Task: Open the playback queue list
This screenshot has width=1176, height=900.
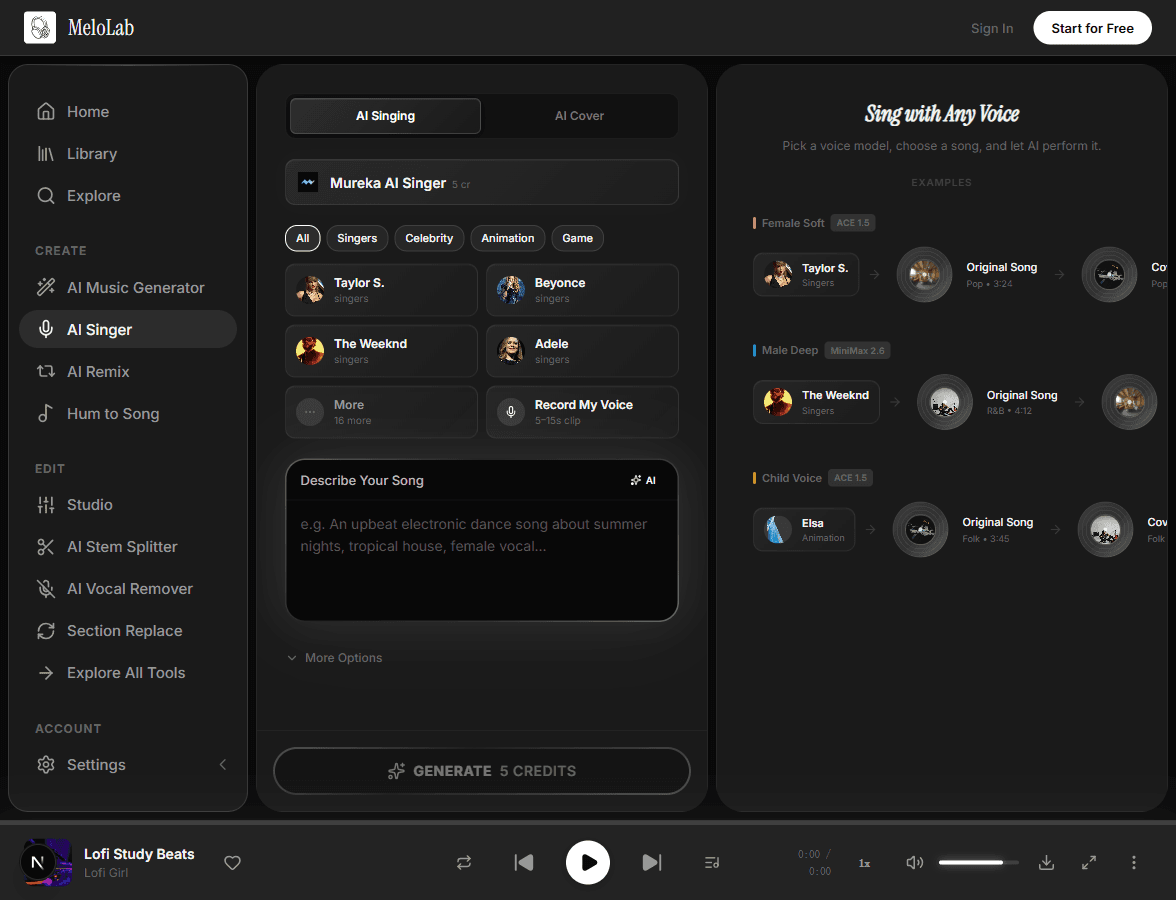Action: pos(712,862)
